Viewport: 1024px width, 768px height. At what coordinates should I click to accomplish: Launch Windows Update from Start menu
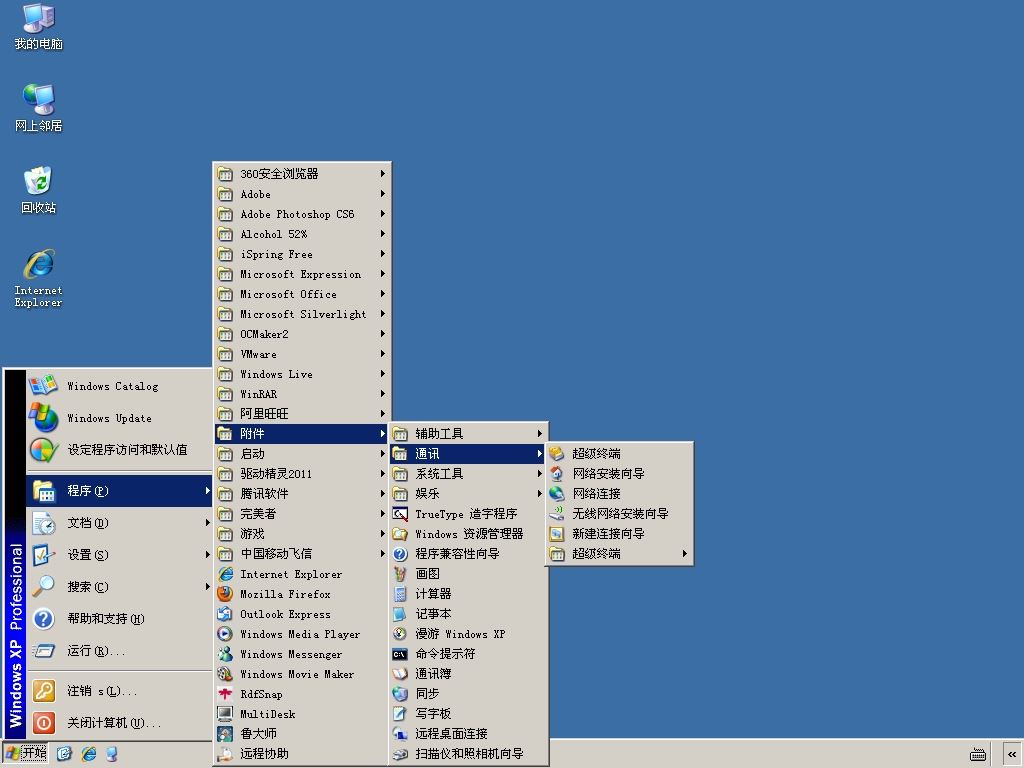120,418
